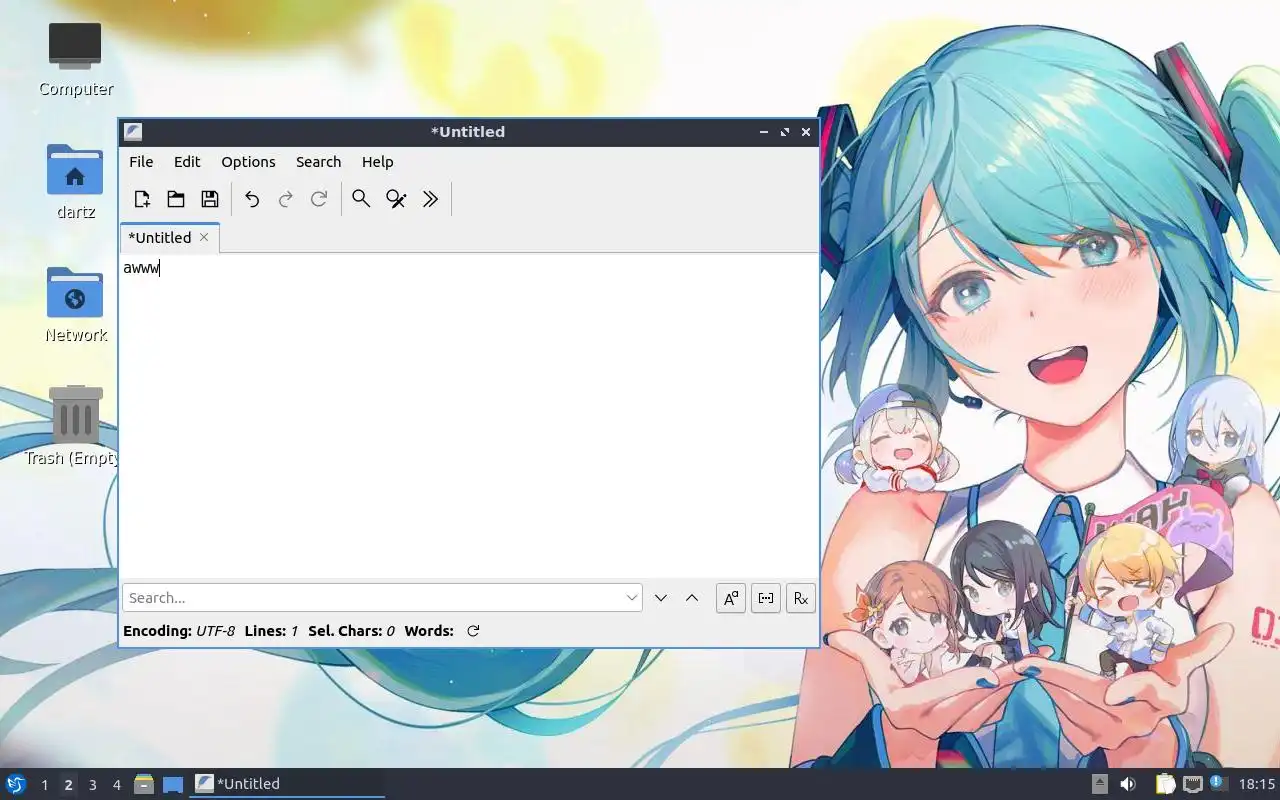Open the application menu bird icon
Screen dimensions: 1280x800
click(x=15, y=784)
